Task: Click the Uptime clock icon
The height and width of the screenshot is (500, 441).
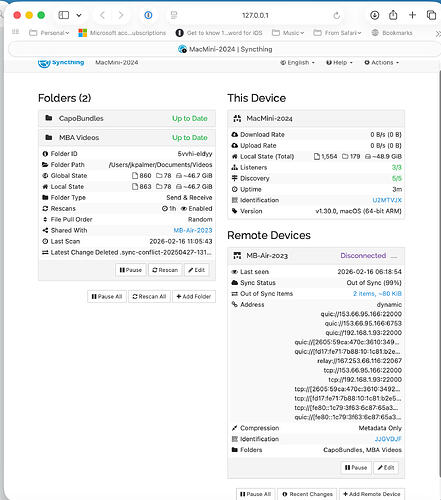Action: 235,189
